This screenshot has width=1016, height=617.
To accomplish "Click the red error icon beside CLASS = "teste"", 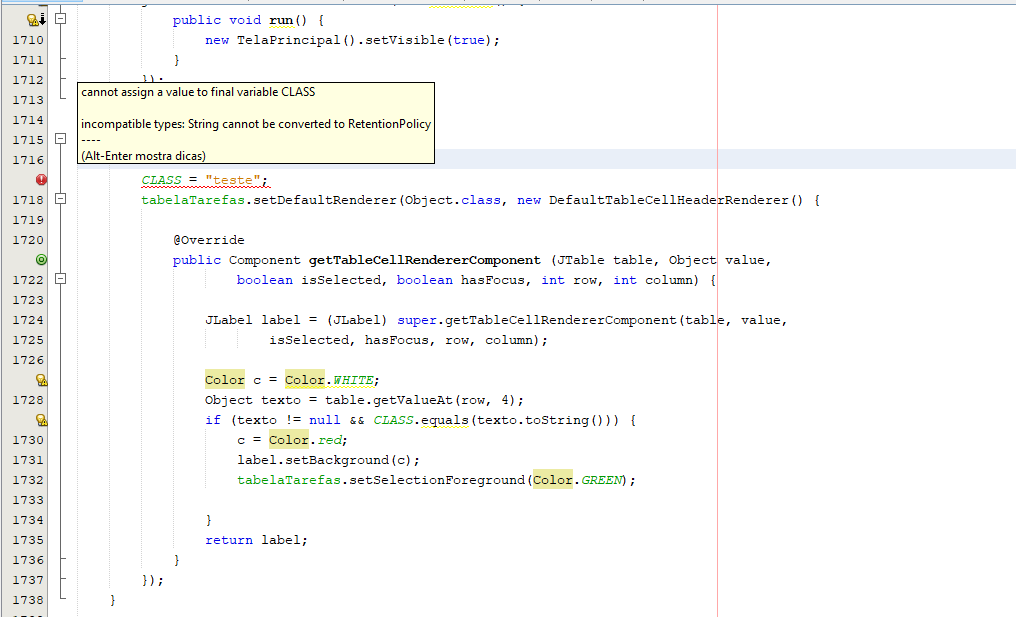I will 41,180.
